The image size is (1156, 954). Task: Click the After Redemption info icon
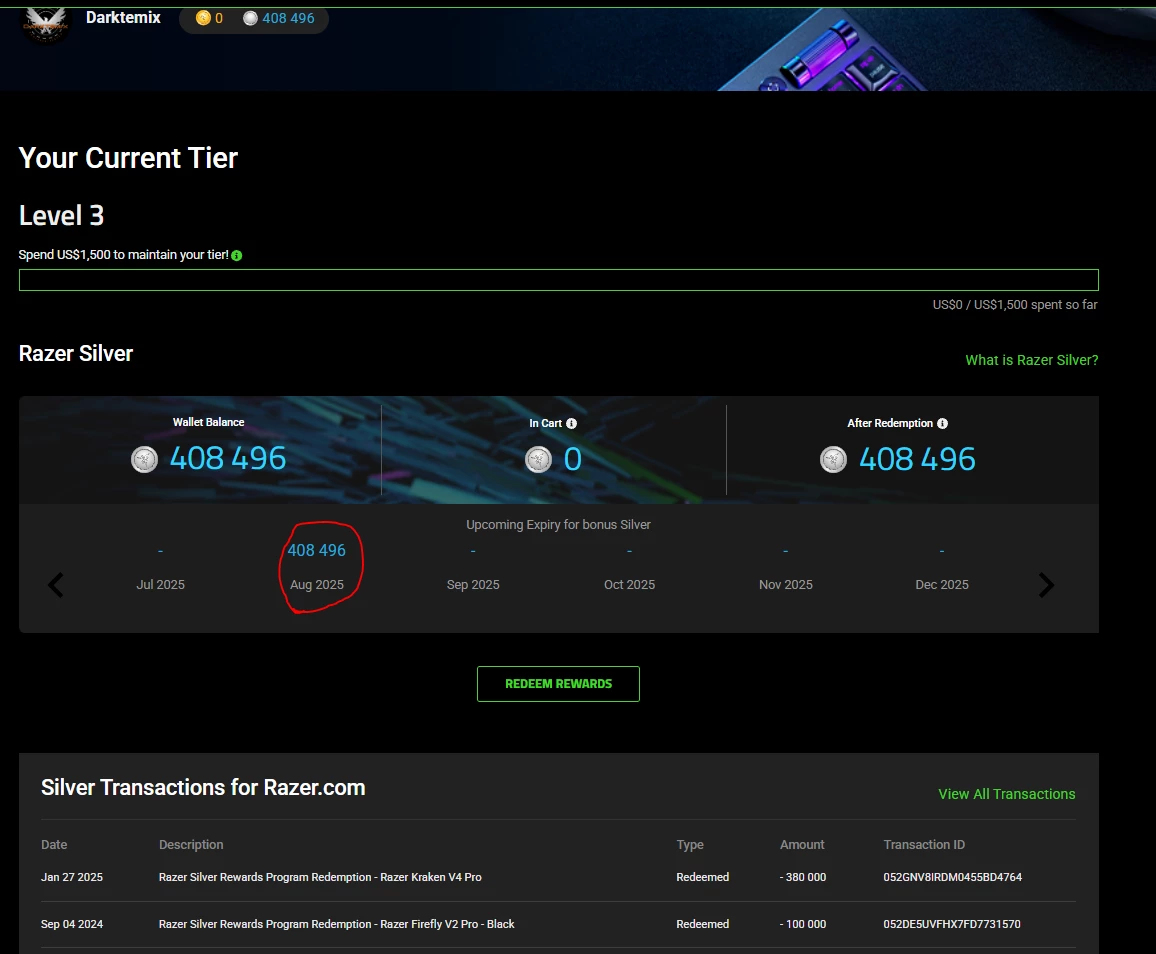point(942,423)
